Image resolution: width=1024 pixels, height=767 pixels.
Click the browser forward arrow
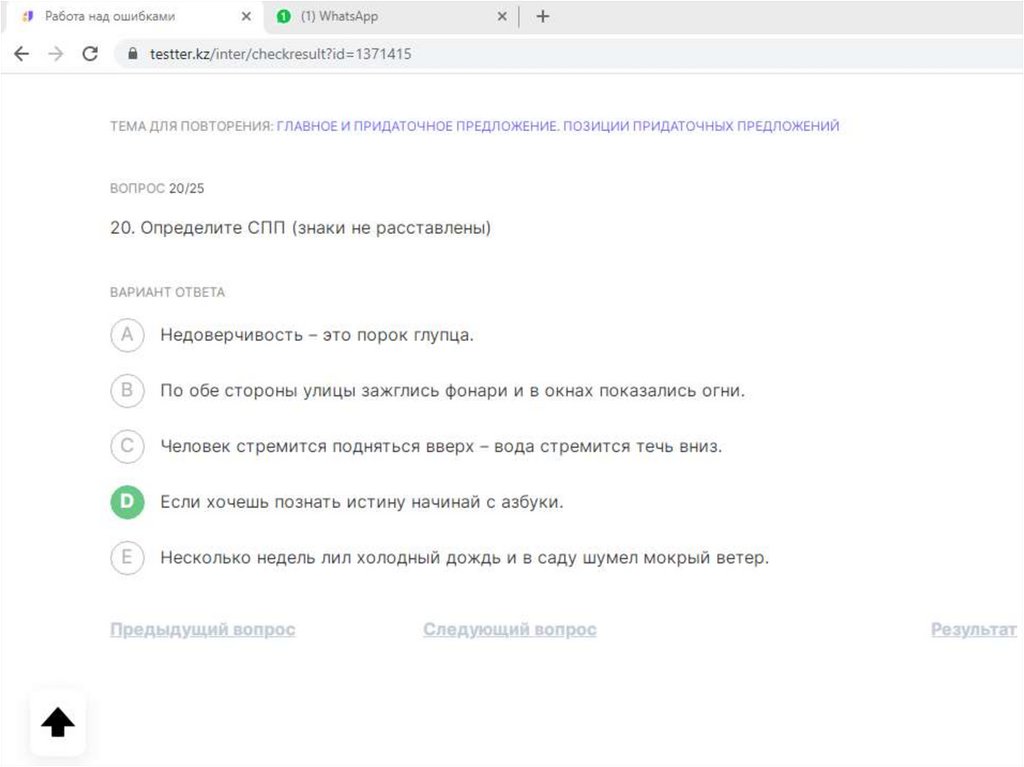56,54
